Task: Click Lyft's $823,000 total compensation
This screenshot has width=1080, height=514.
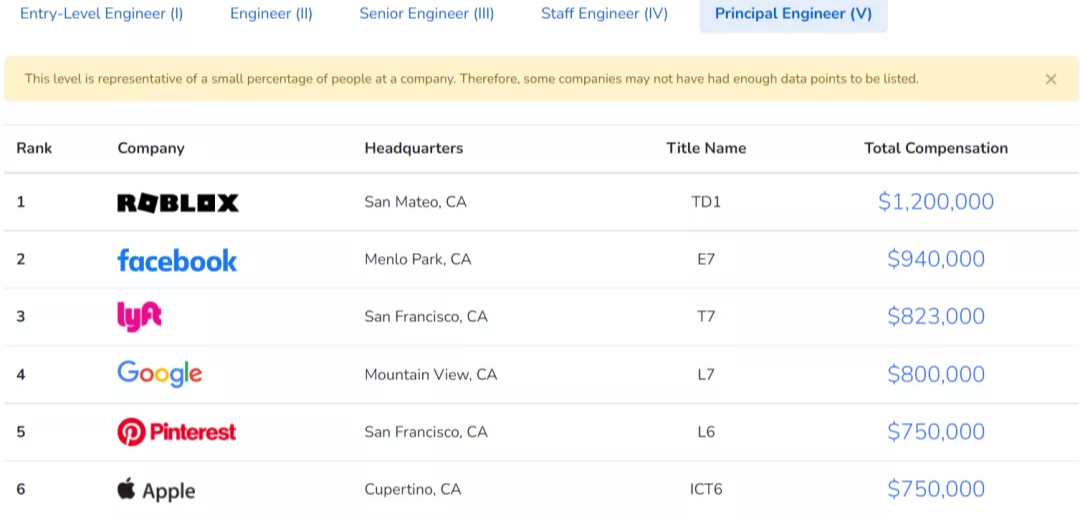Action: 936,316
